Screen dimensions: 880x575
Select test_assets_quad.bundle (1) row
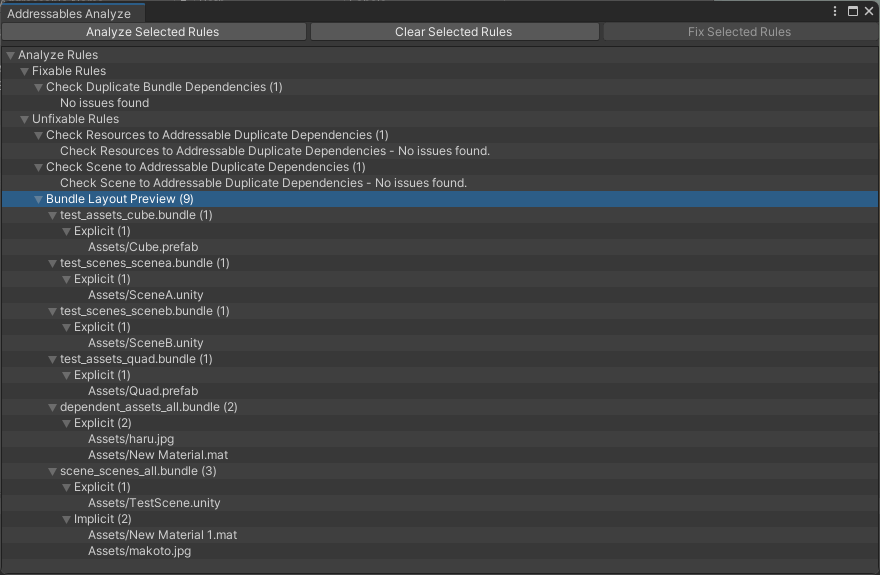coord(440,358)
